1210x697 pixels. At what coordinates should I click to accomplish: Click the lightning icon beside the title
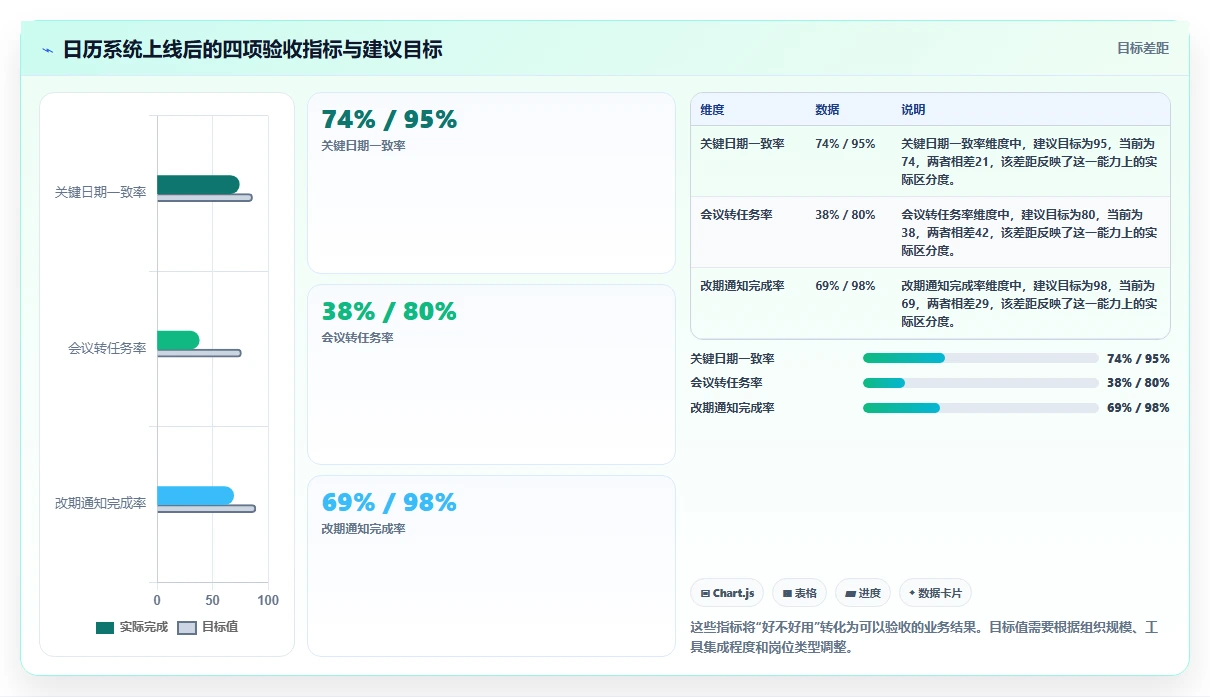click(47, 50)
